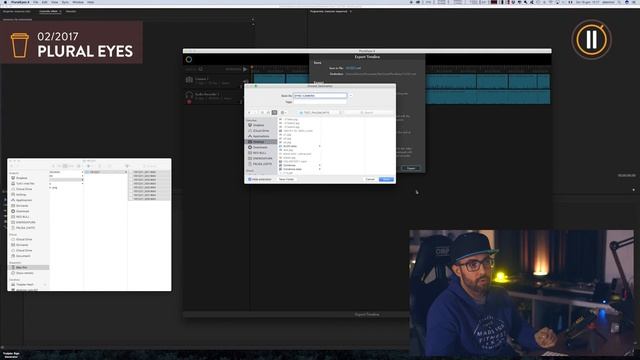Click the selected folder in Finder's second column

pyautogui.click(x=106, y=172)
